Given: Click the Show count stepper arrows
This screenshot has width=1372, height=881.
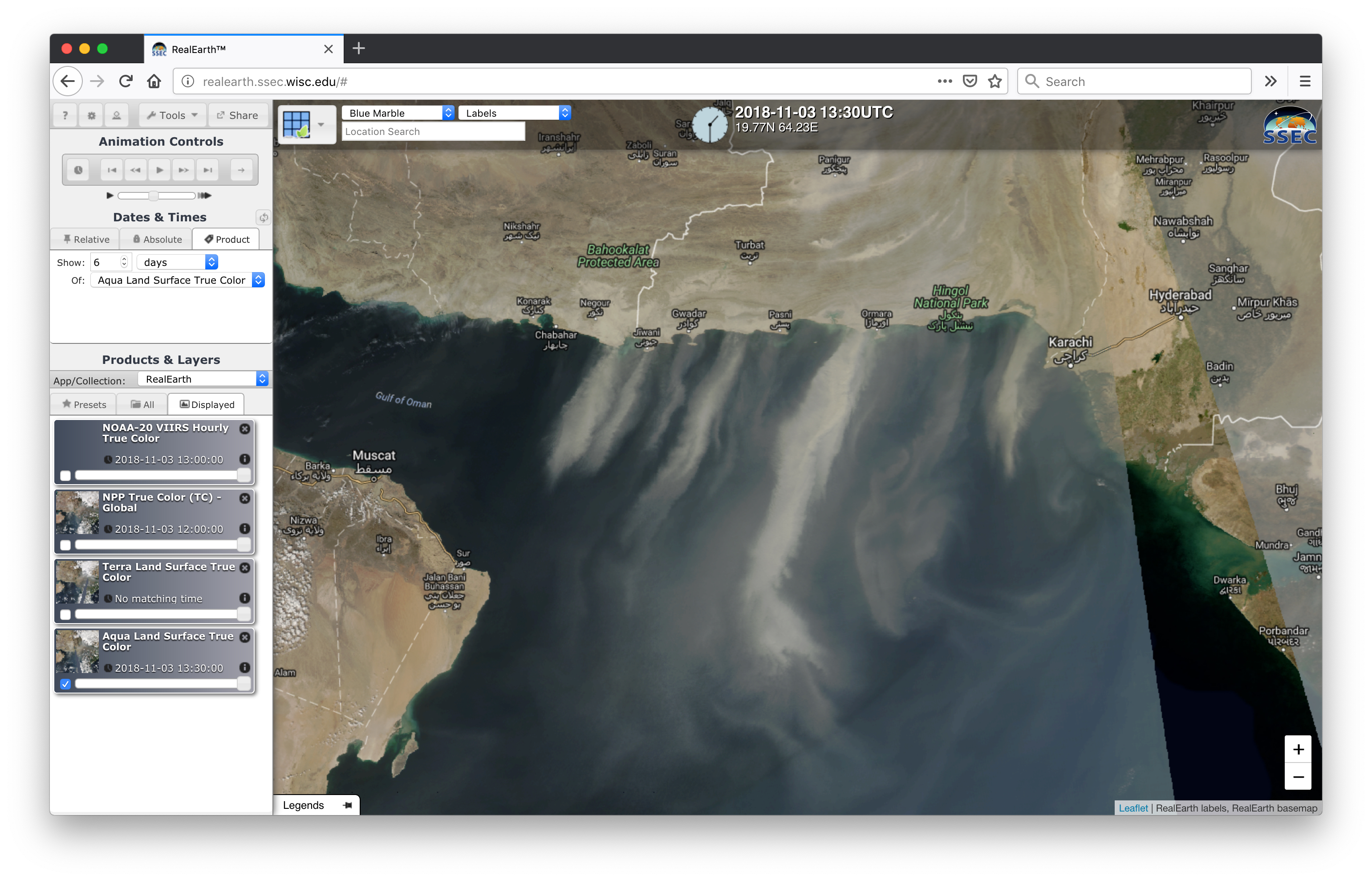Looking at the screenshot, I should click(x=124, y=262).
